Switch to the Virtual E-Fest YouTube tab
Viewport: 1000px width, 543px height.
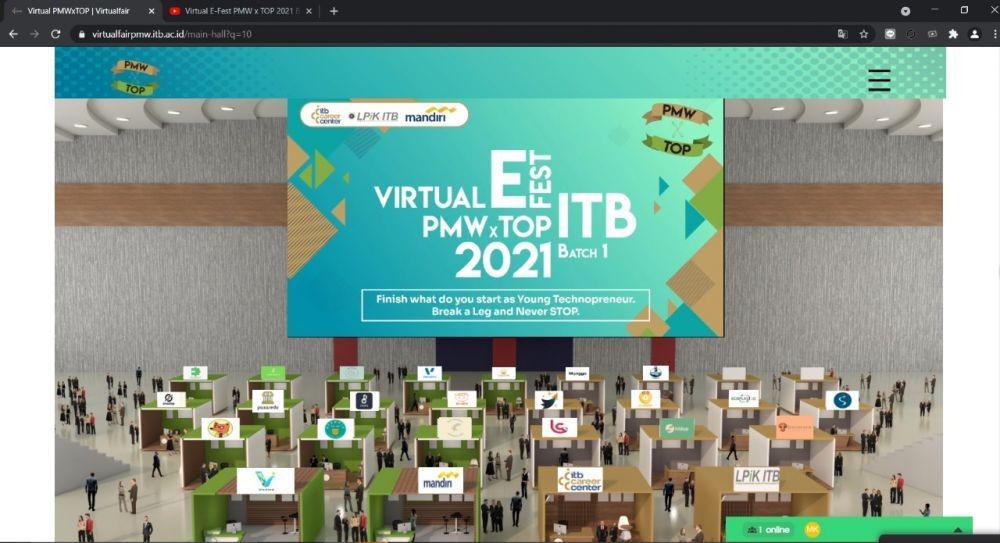(240, 11)
